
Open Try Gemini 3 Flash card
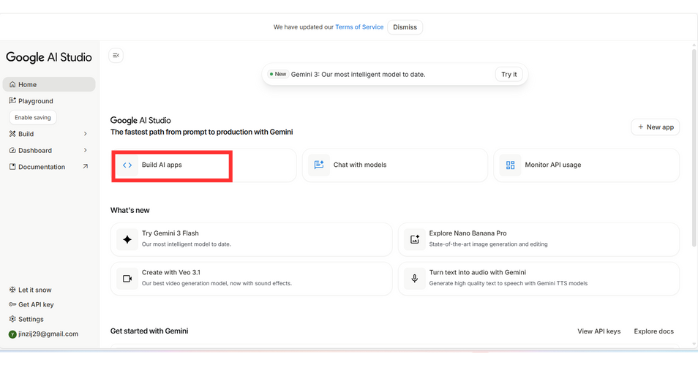pyautogui.click(x=251, y=239)
